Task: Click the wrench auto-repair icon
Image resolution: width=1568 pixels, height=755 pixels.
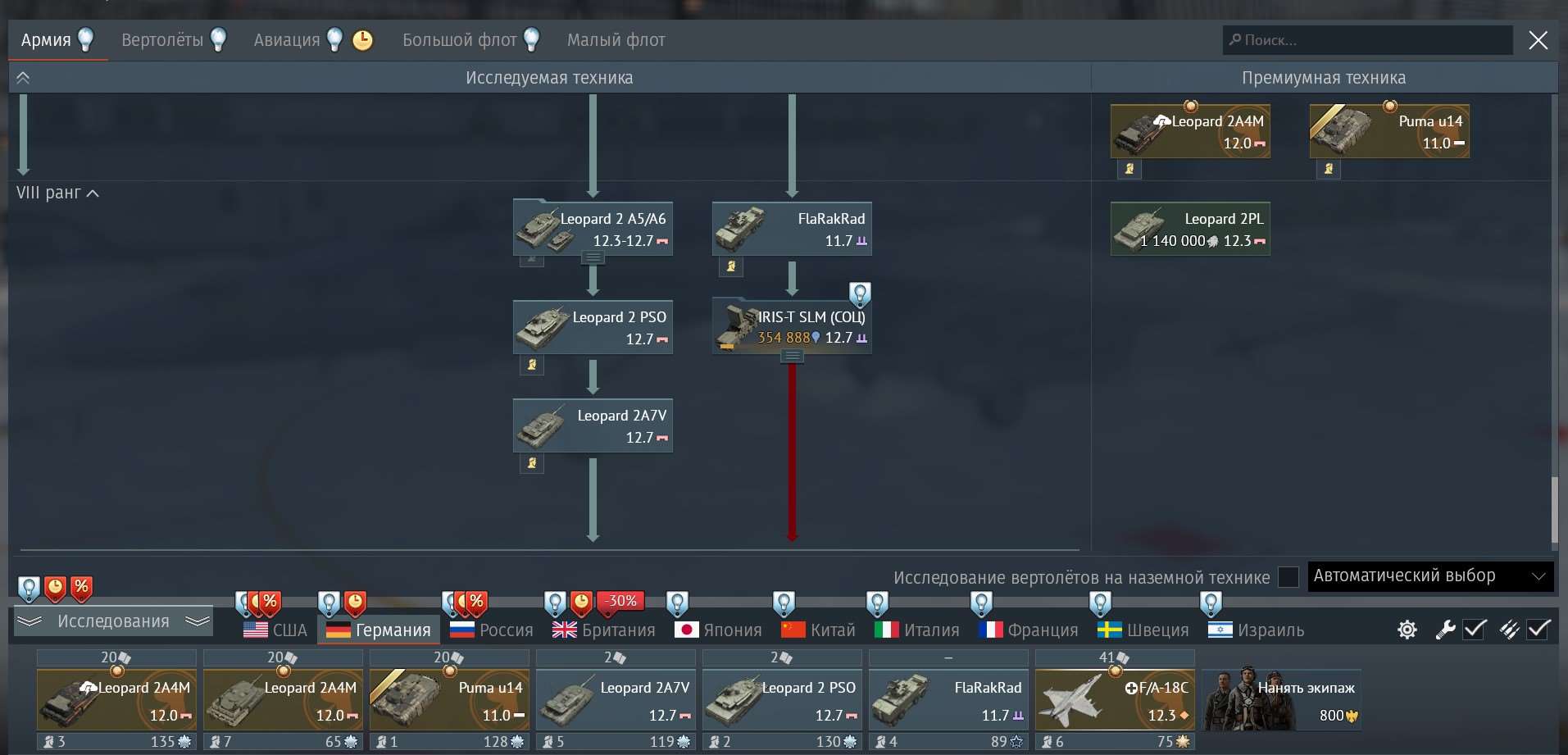Action: click(x=1445, y=630)
